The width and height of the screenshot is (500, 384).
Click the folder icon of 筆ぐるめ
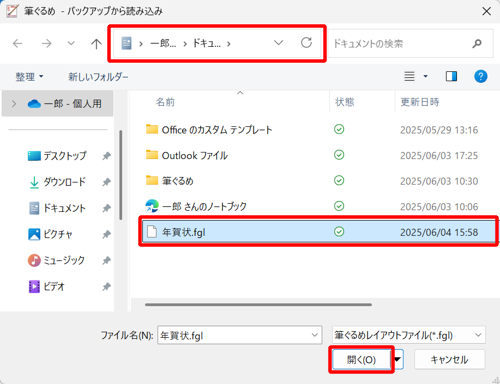click(x=152, y=180)
